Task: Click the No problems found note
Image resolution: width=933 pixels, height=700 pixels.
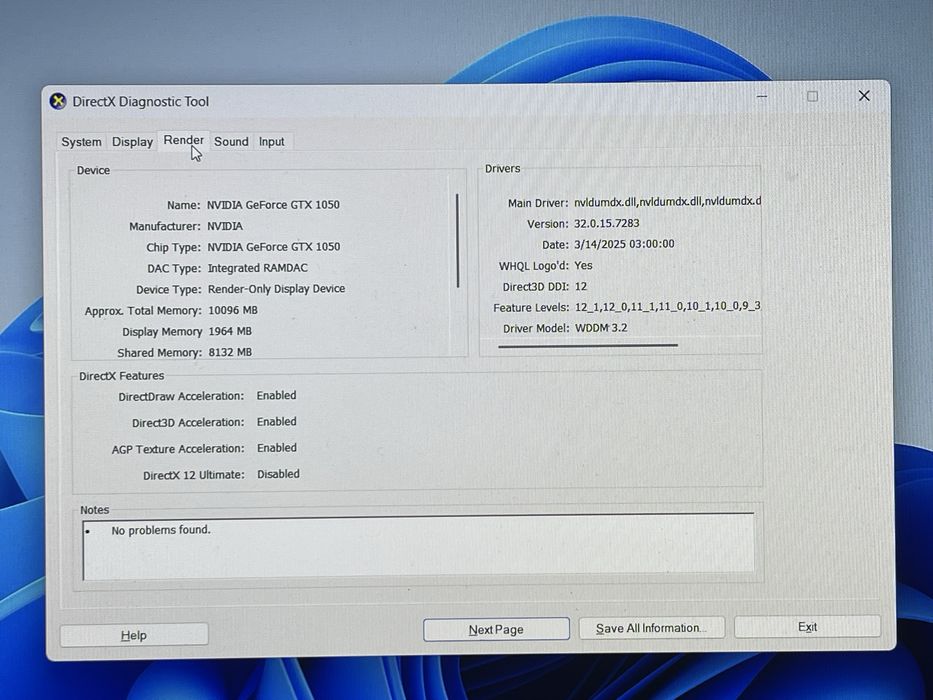Action: pos(161,530)
